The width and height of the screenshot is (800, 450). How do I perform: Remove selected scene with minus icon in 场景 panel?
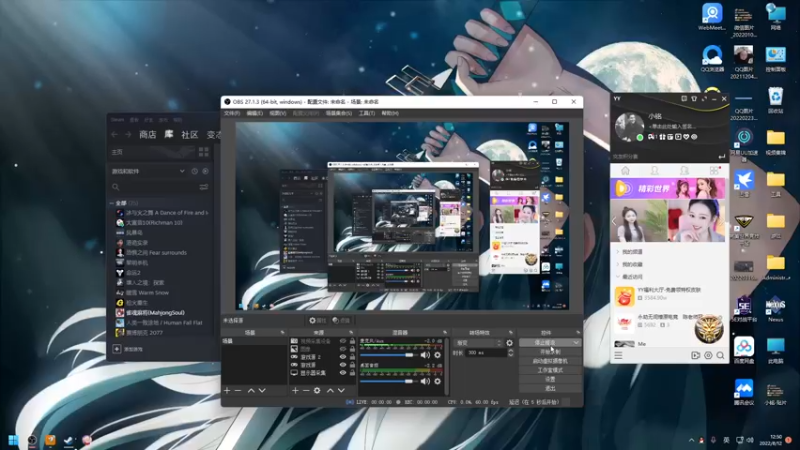pyautogui.click(x=238, y=390)
